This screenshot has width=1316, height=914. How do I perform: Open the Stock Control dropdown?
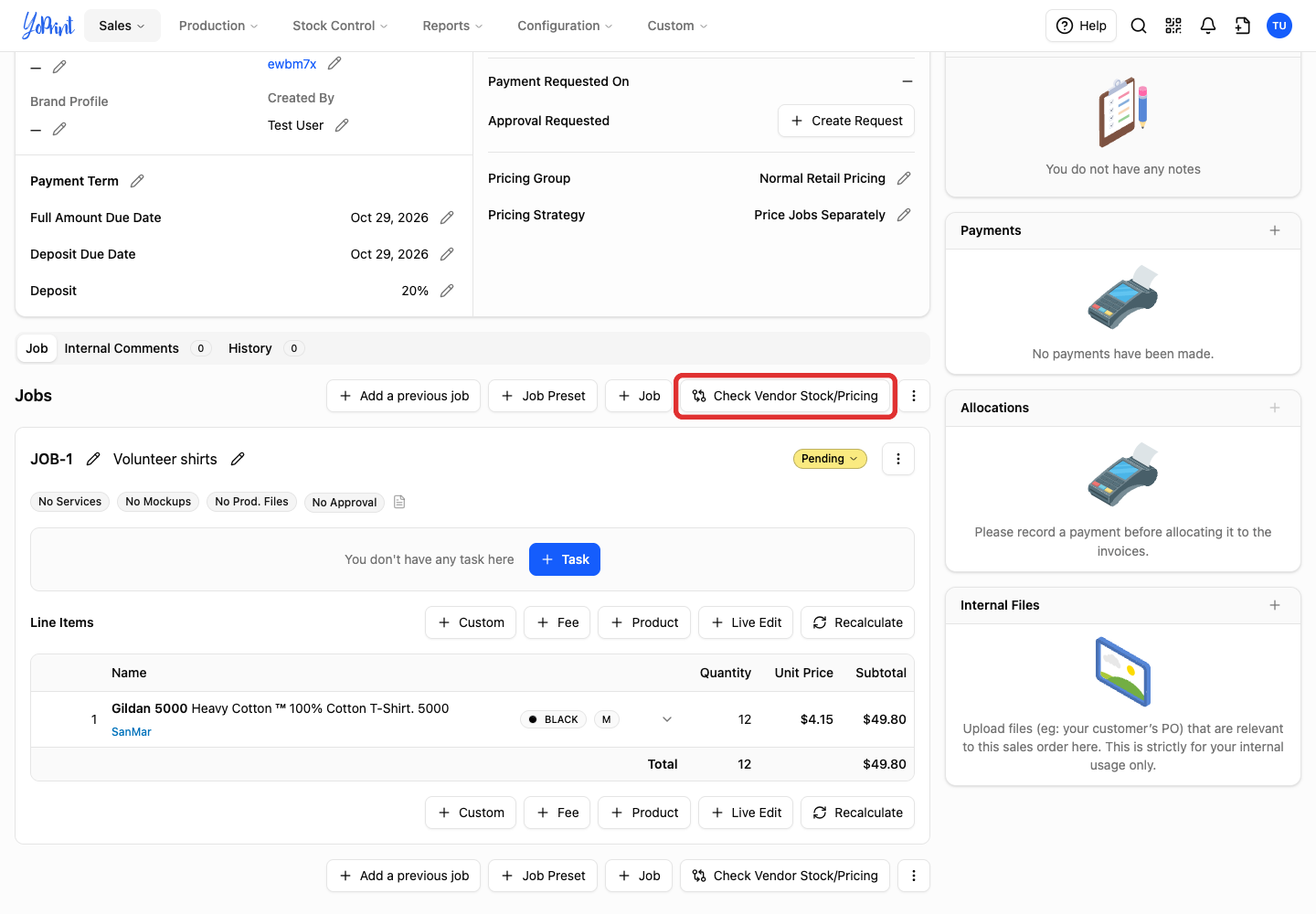[x=340, y=26]
